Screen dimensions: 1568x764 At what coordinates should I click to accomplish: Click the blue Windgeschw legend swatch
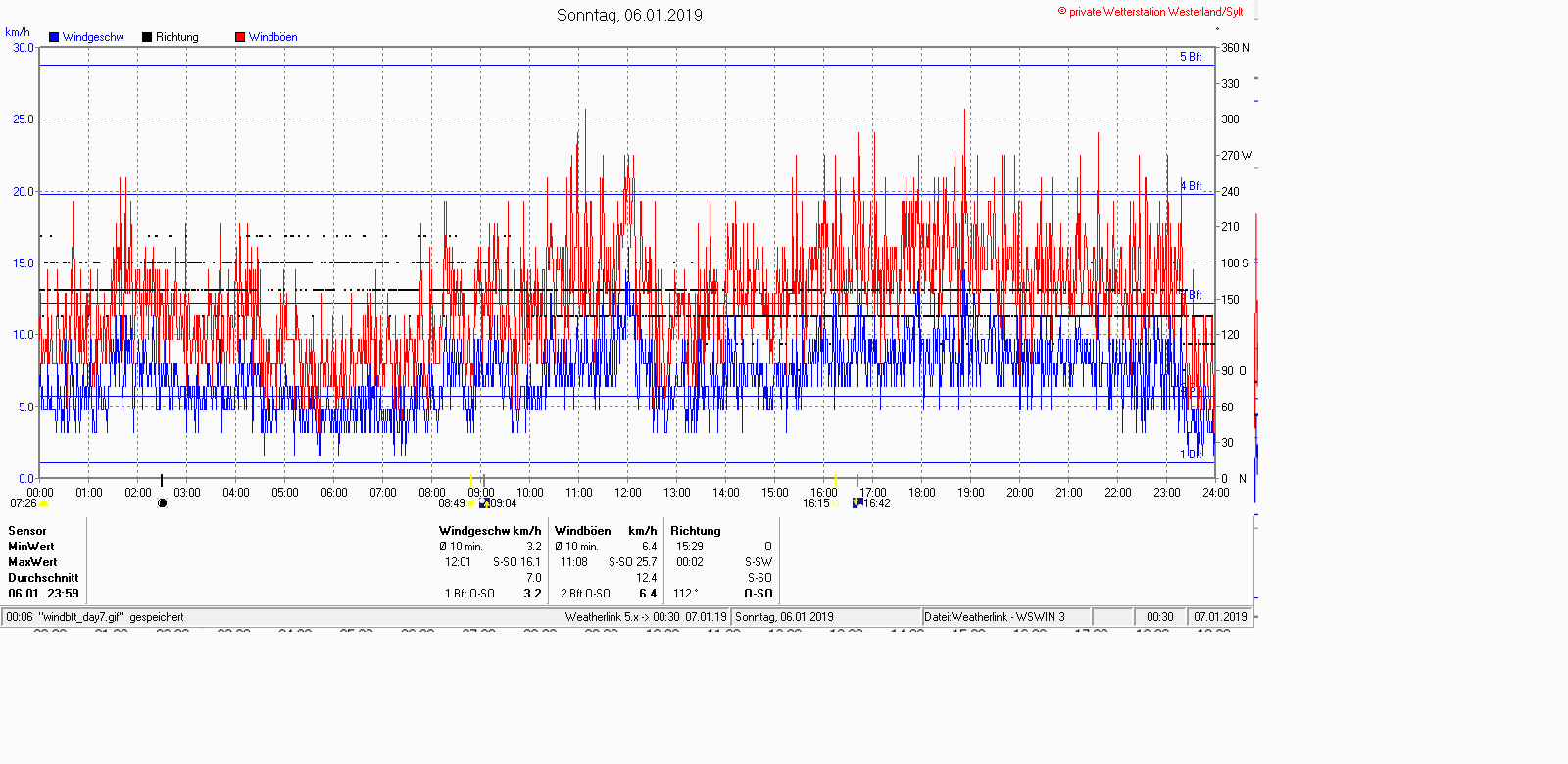[x=54, y=37]
